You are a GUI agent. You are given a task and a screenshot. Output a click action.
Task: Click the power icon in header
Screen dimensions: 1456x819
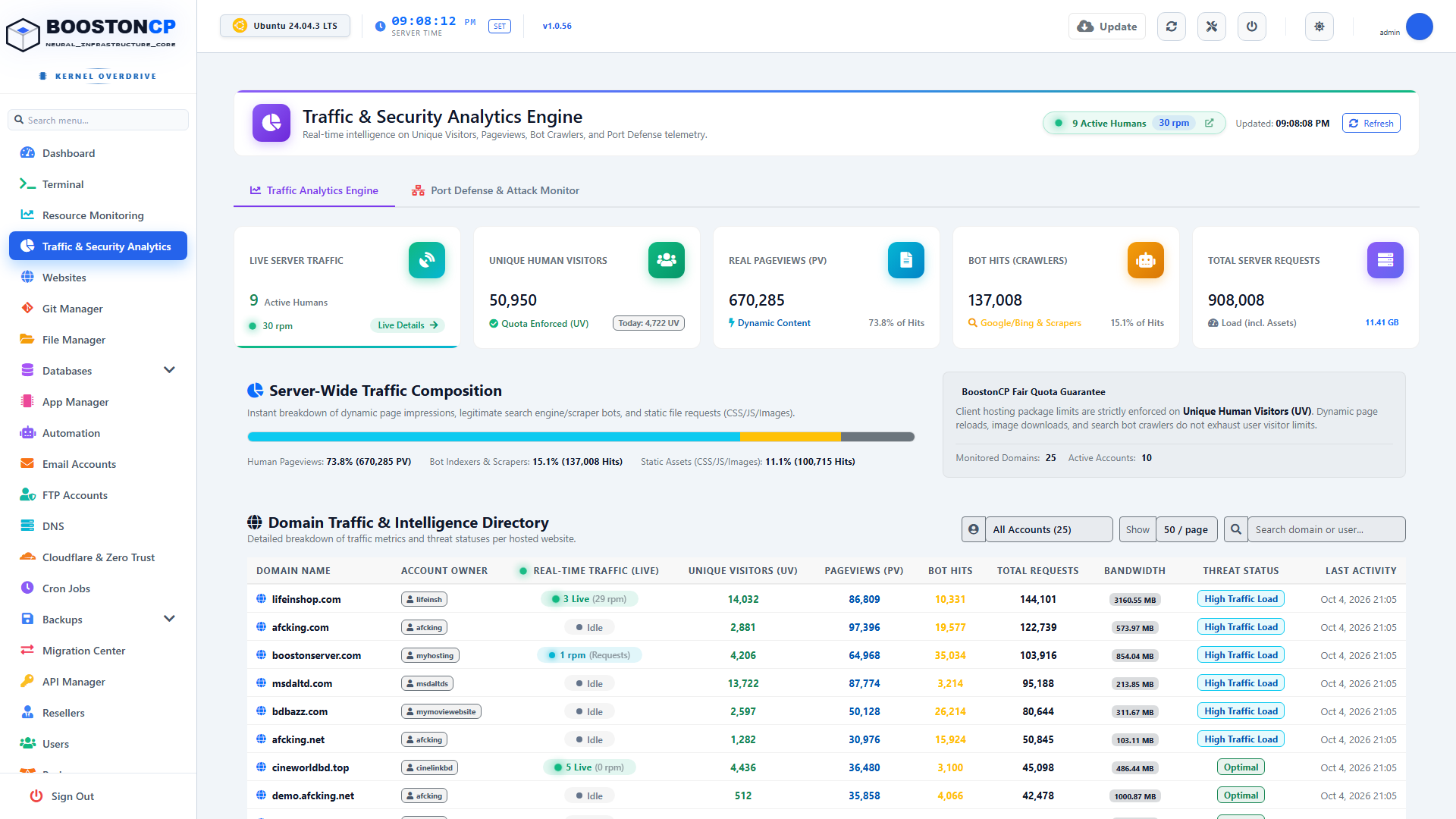tap(1252, 27)
